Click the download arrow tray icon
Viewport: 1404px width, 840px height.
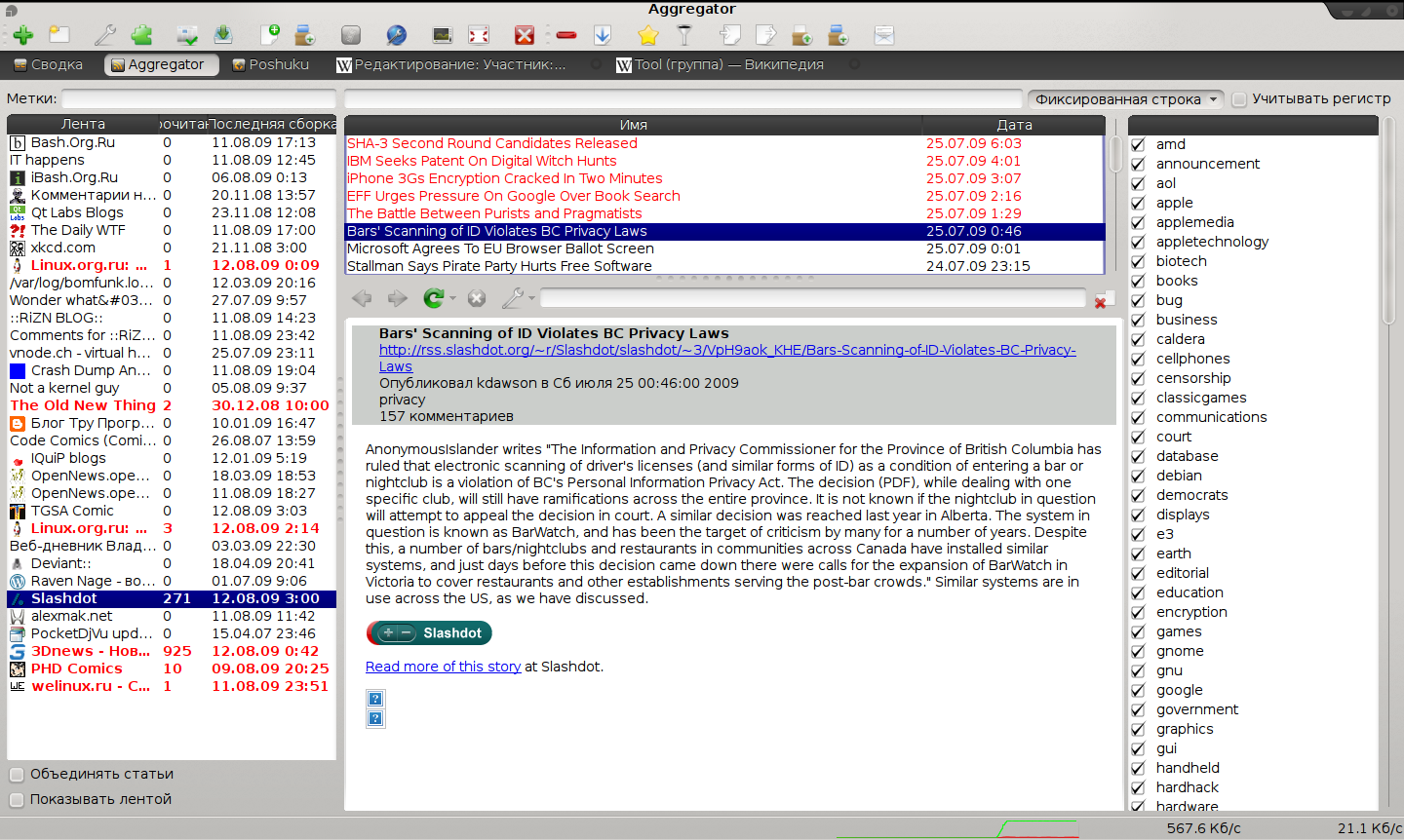(x=223, y=36)
